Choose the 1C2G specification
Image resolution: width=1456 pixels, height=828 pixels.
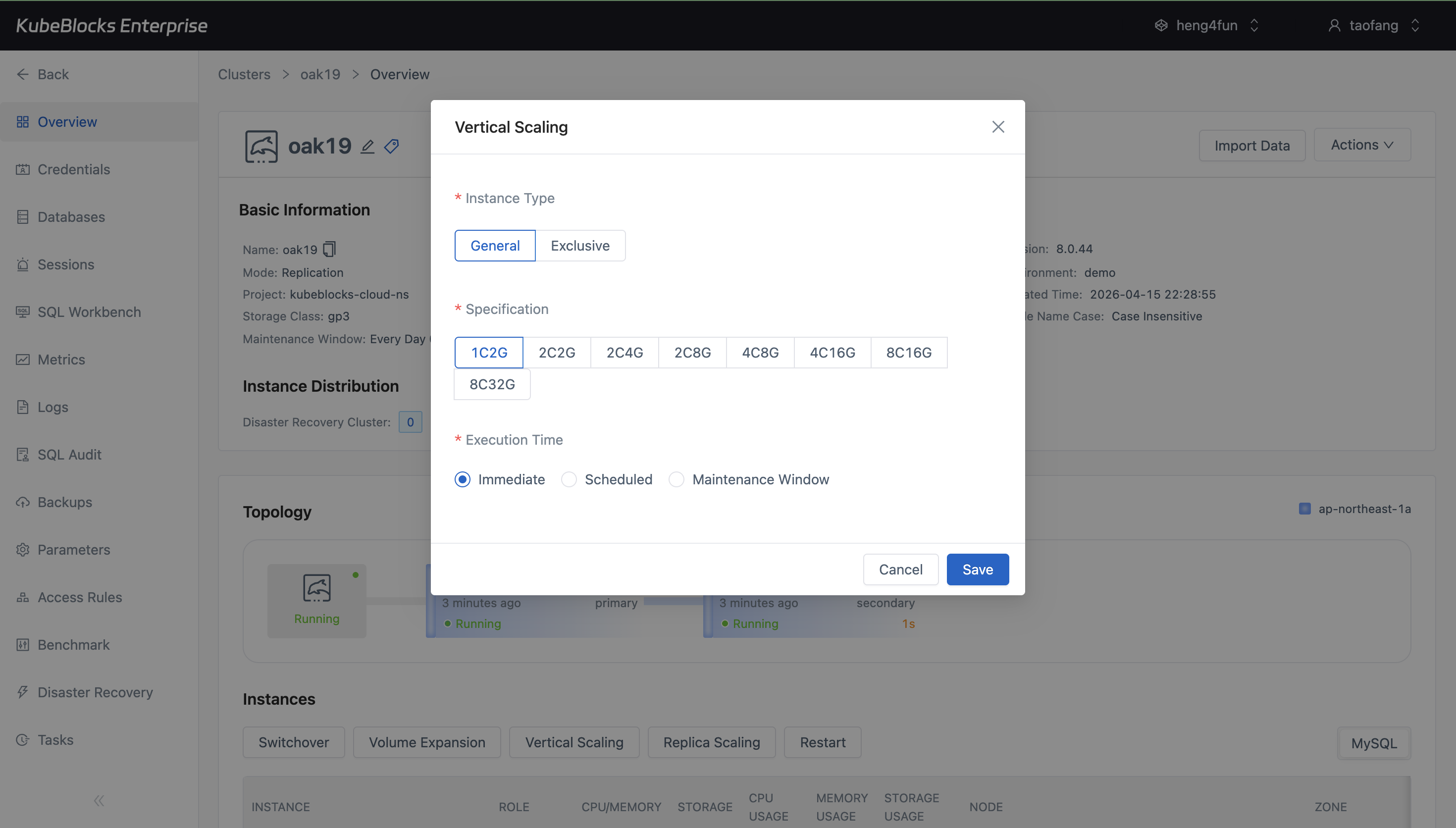[489, 353]
